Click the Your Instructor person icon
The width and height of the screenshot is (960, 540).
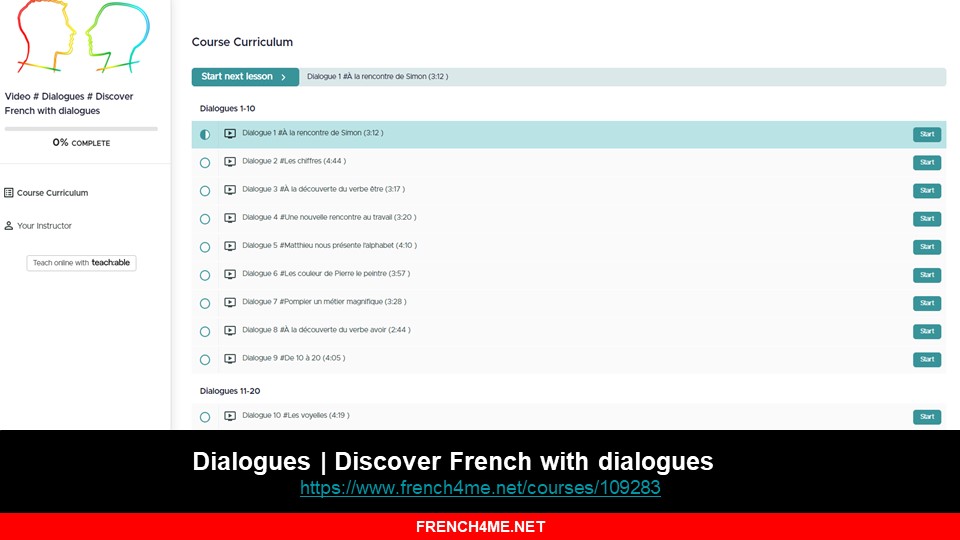click(9, 226)
